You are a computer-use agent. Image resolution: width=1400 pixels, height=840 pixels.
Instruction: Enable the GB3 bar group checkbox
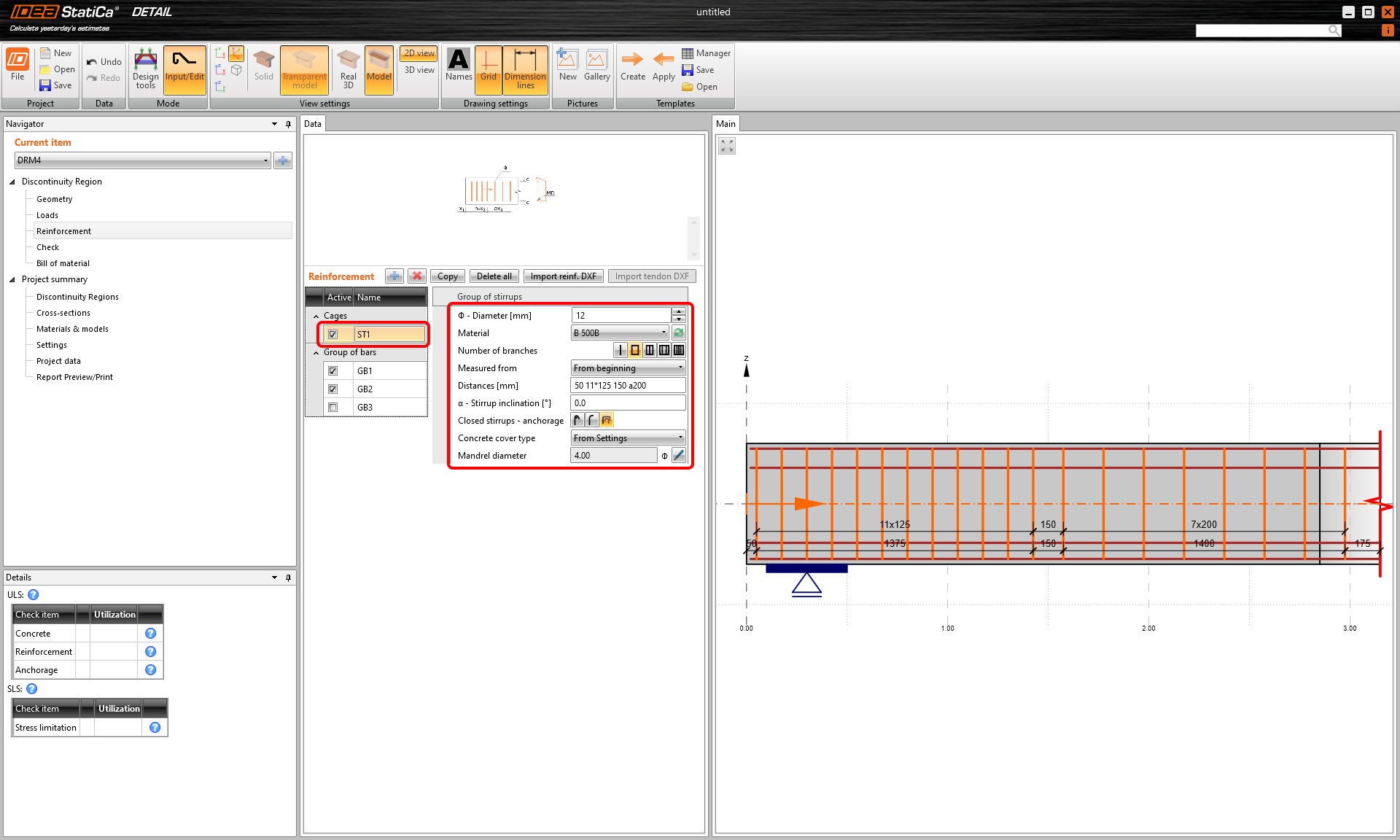[333, 408]
